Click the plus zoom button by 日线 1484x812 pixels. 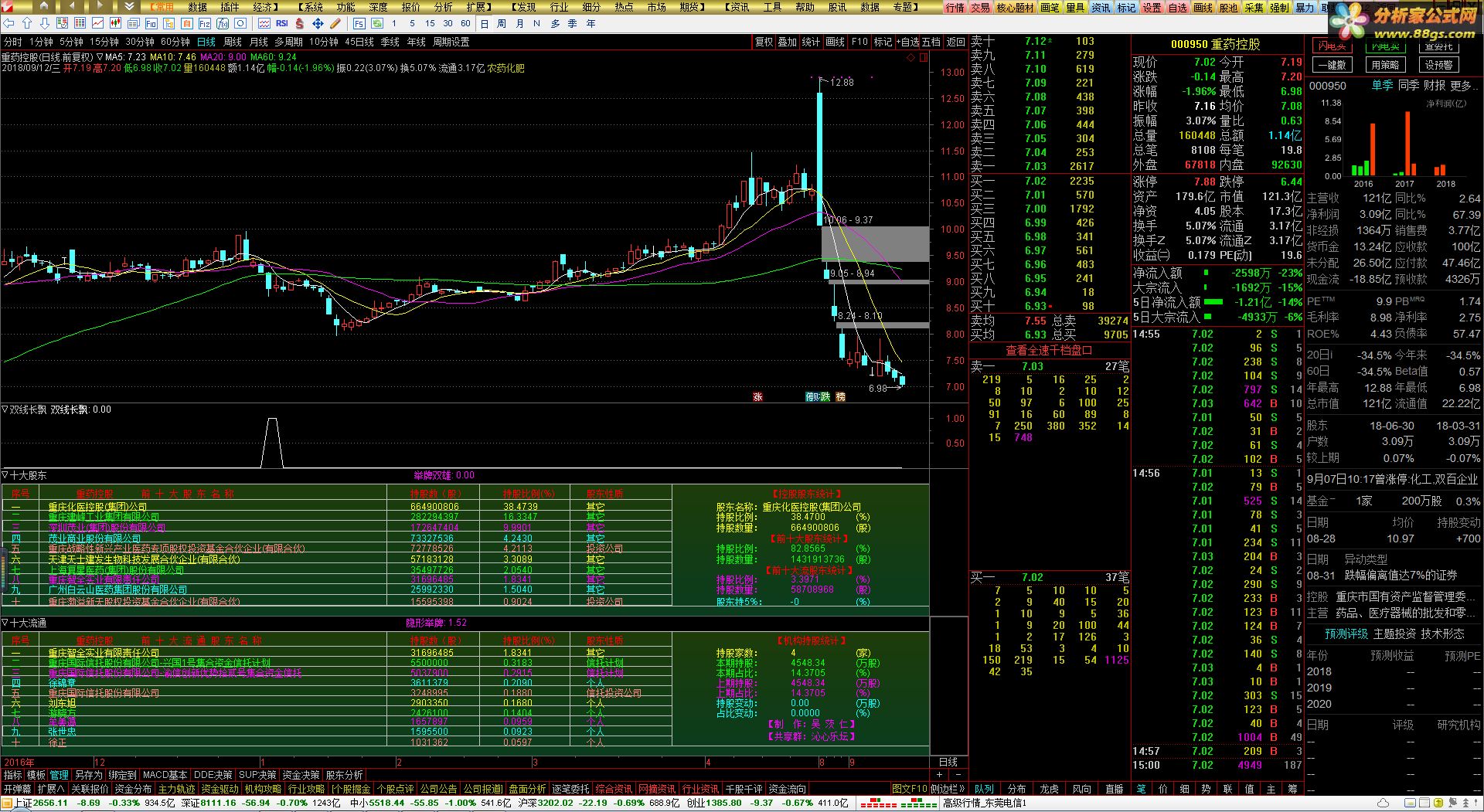tap(940, 774)
